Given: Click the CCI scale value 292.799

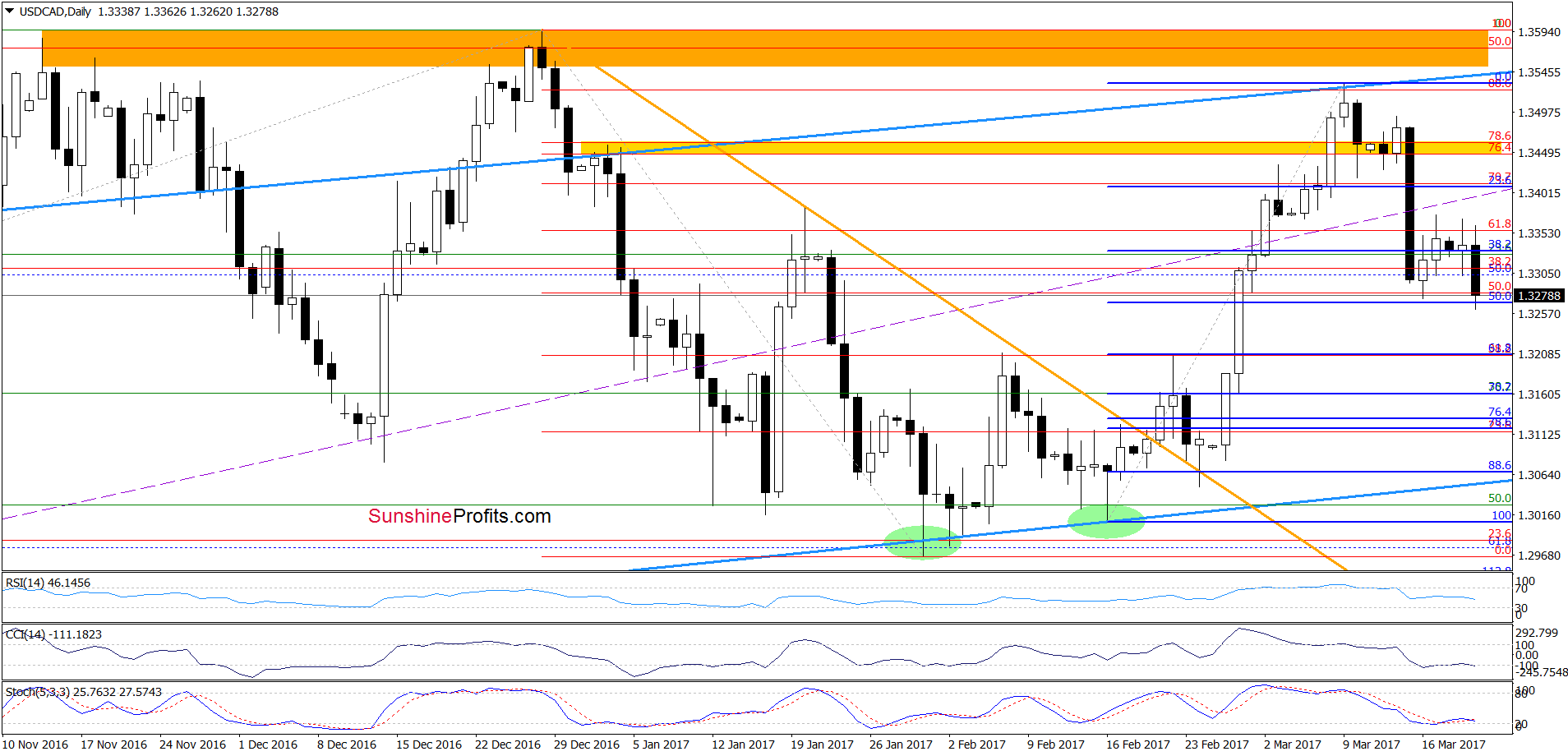Looking at the screenshot, I should pos(1537,633).
